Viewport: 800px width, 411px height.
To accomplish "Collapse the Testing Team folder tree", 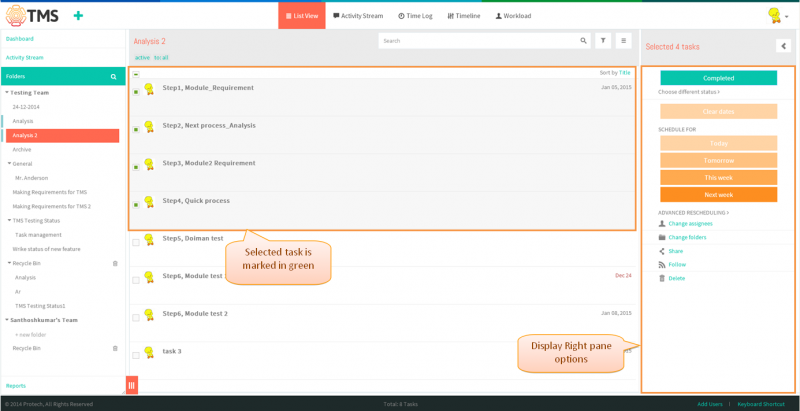I will coord(7,93).
